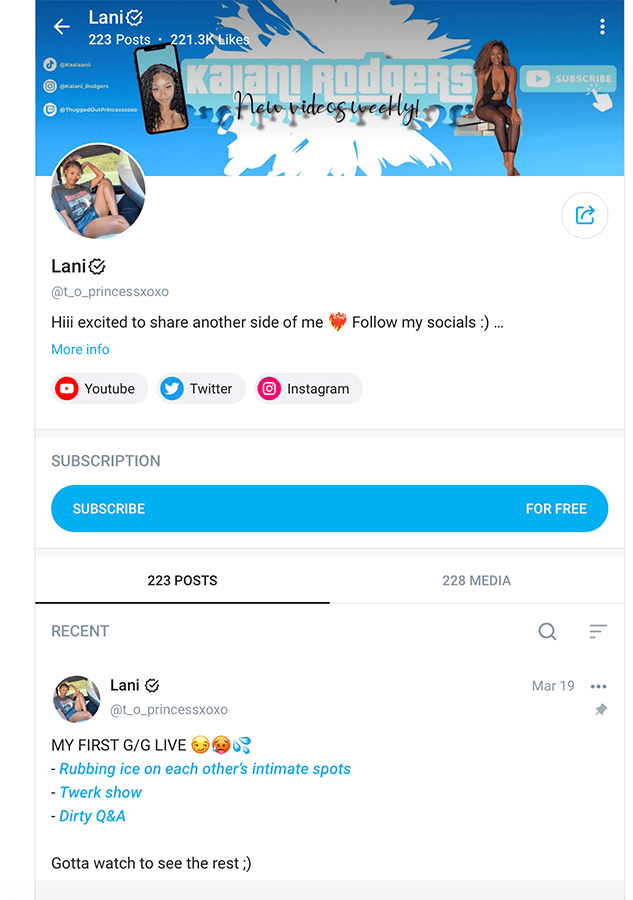Open the Twitter social link
The height and width of the screenshot is (900, 633).
tap(201, 389)
